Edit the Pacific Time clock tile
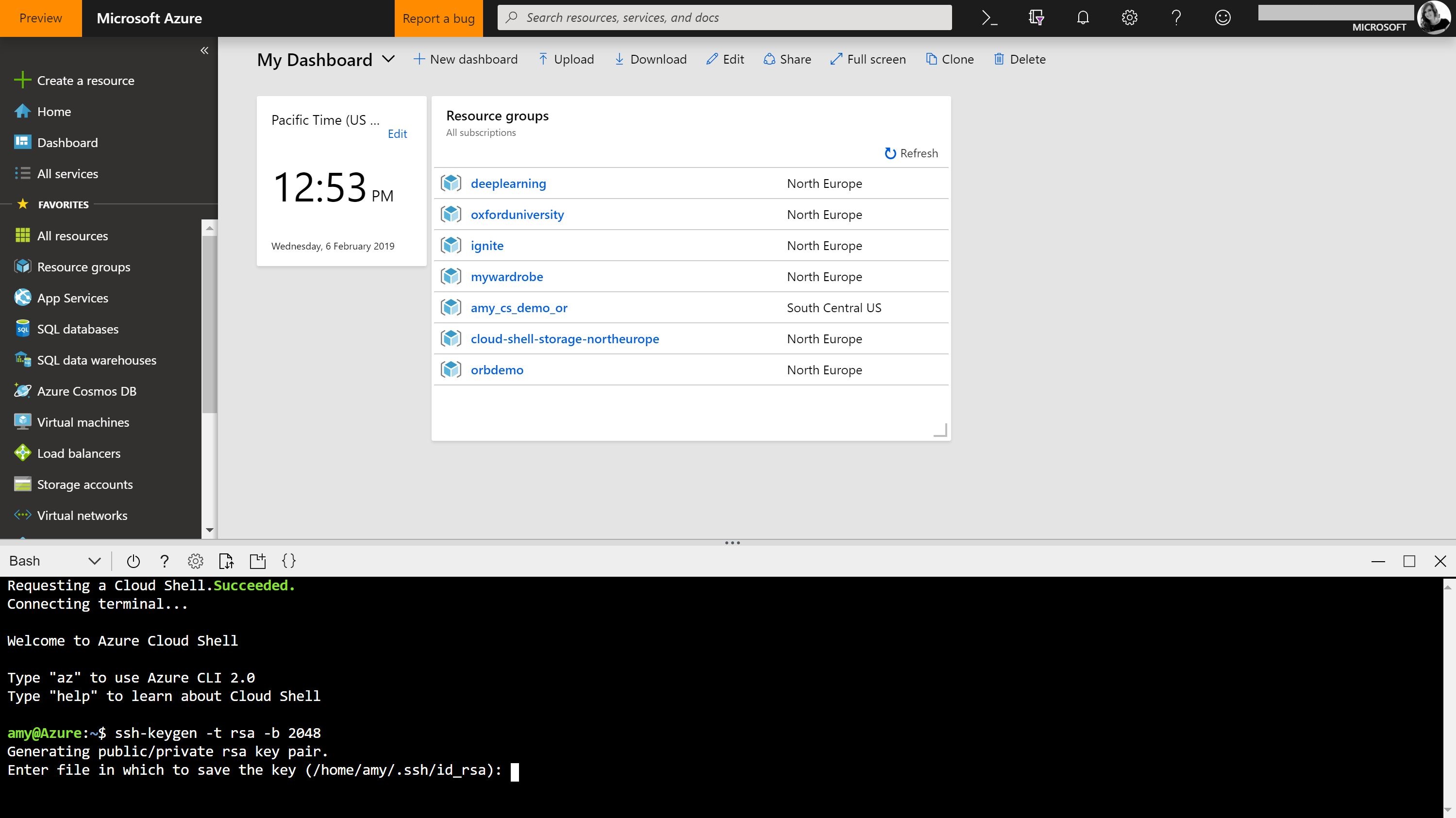The image size is (1456, 818). 397,134
